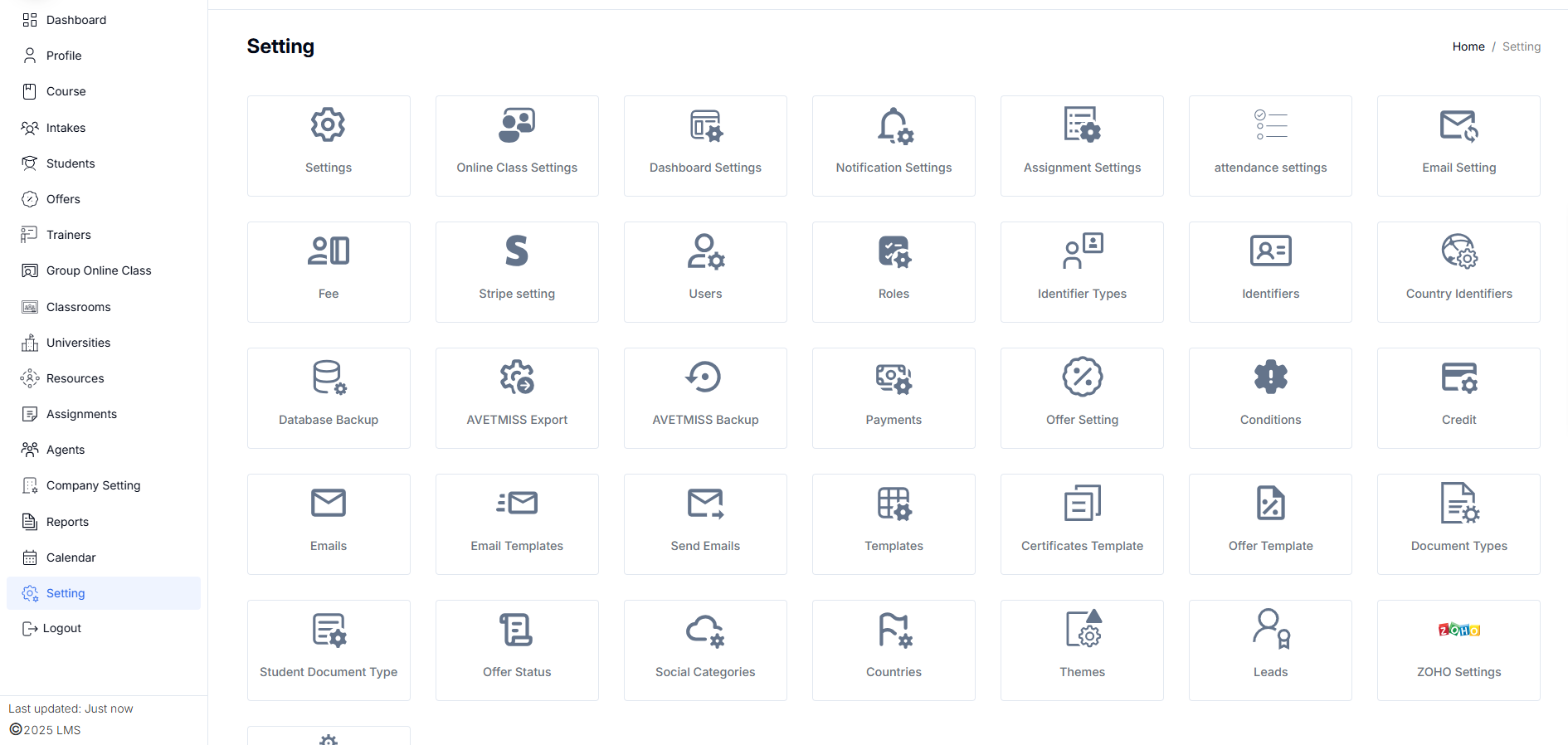1568x745 pixels.
Task: Click the Home breadcrumb link
Action: point(1468,46)
